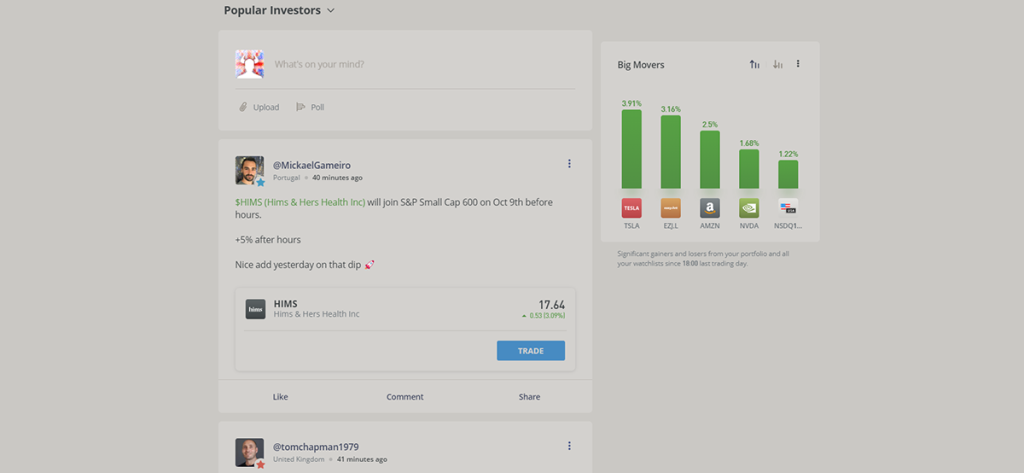Click the Upload label

tap(266, 107)
